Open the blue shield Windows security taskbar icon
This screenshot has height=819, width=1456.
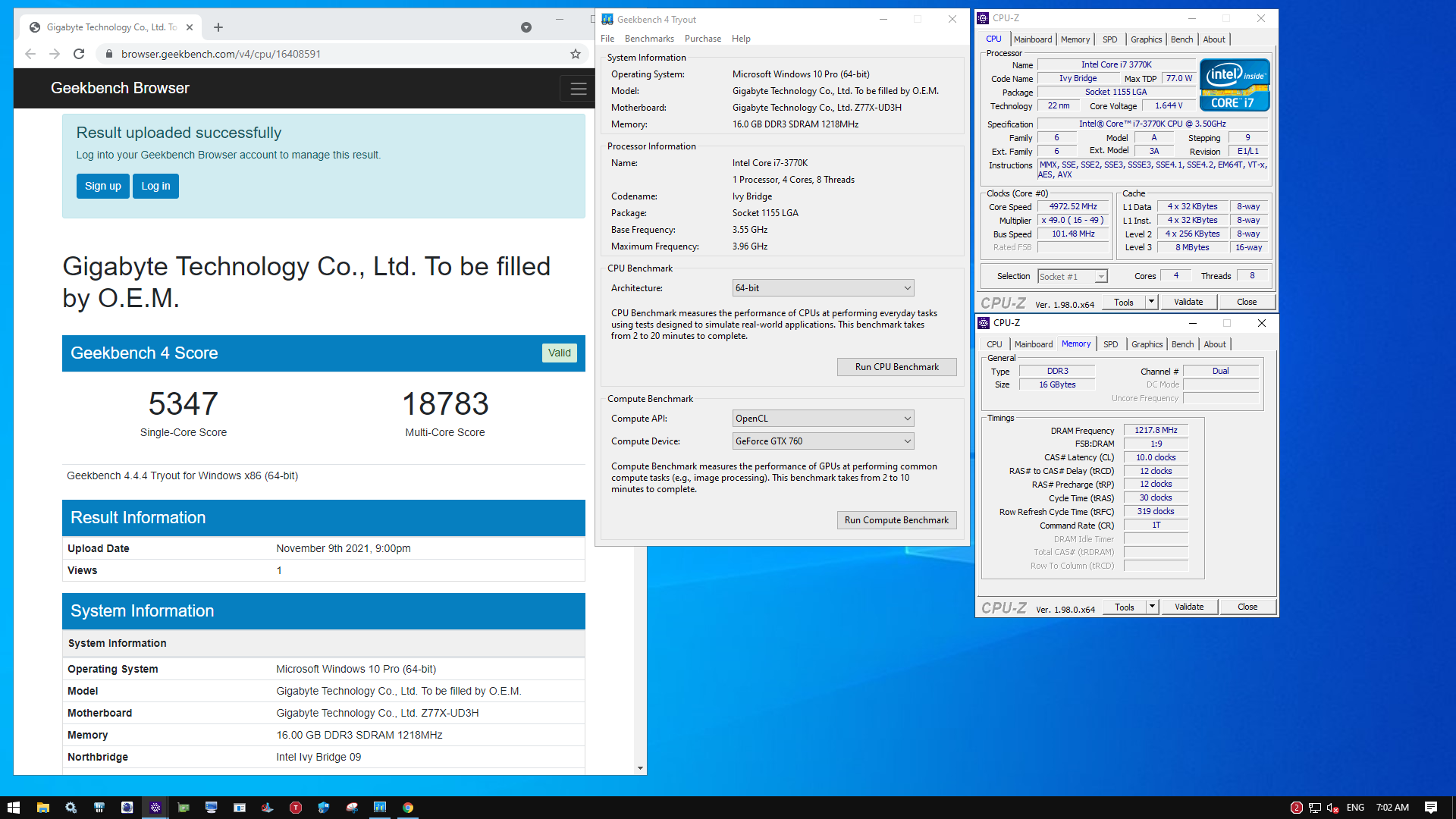(x=324, y=808)
